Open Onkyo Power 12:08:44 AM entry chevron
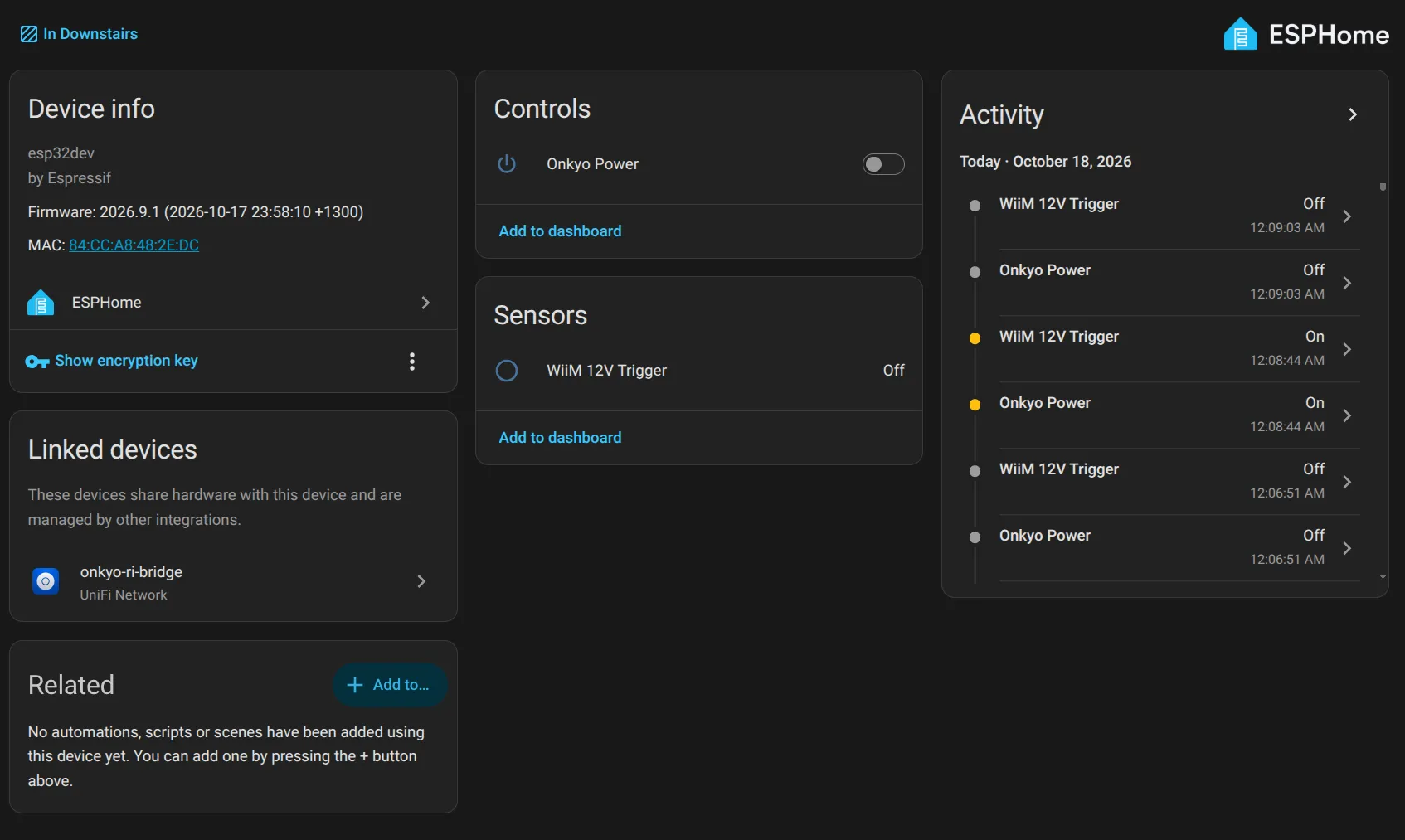 tap(1347, 415)
